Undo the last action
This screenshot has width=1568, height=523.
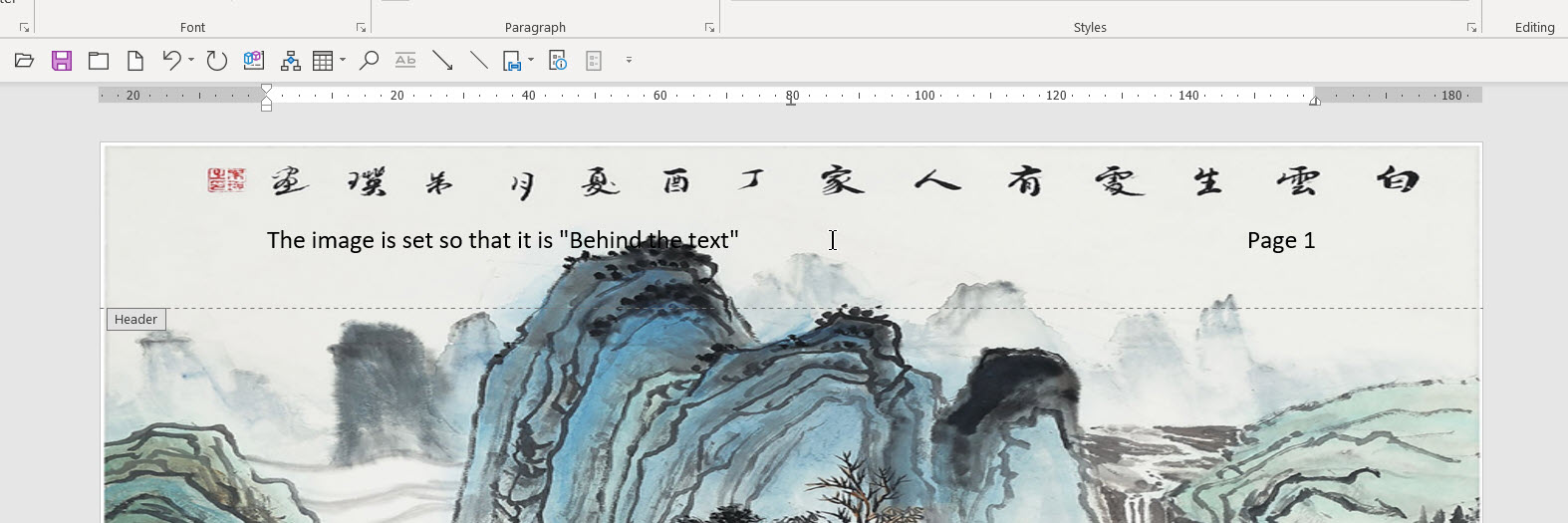pyautogui.click(x=171, y=61)
